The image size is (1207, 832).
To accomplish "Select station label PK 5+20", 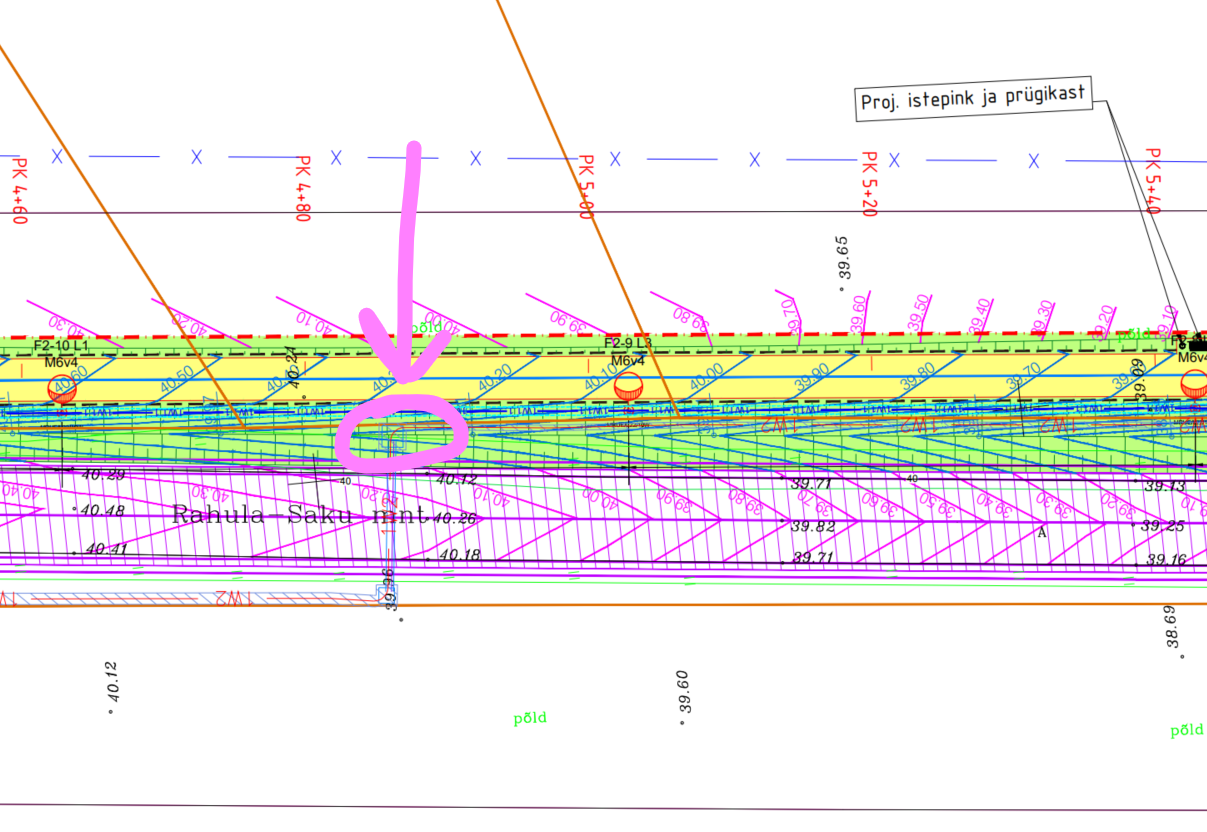I will (x=868, y=185).
